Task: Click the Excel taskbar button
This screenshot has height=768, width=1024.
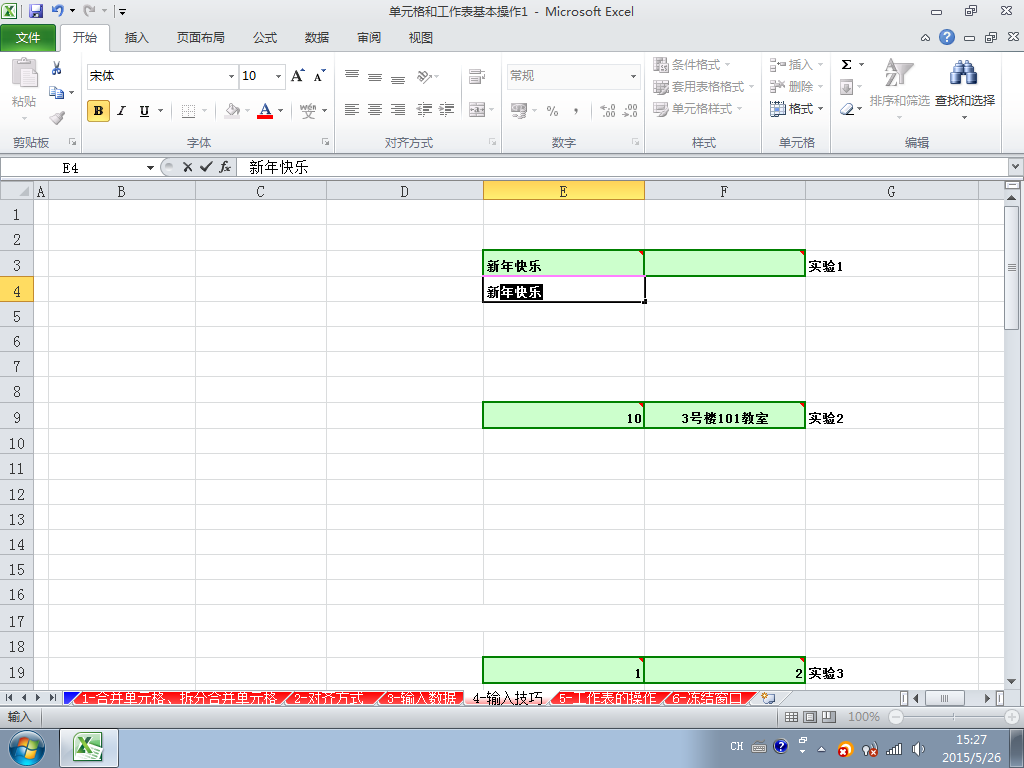Action: tap(89, 748)
